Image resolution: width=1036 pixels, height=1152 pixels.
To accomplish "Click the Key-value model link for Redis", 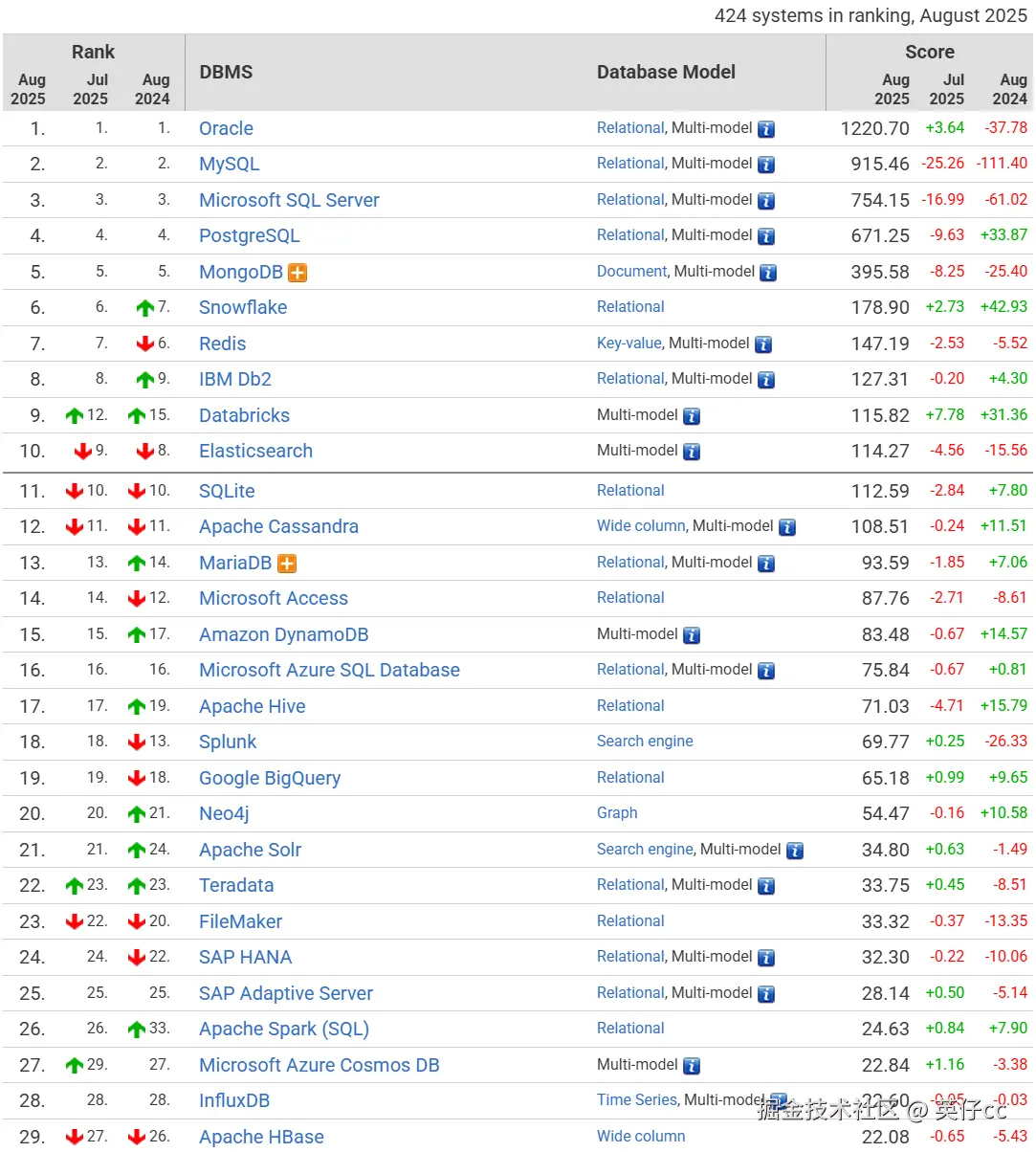I will coord(628,343).
